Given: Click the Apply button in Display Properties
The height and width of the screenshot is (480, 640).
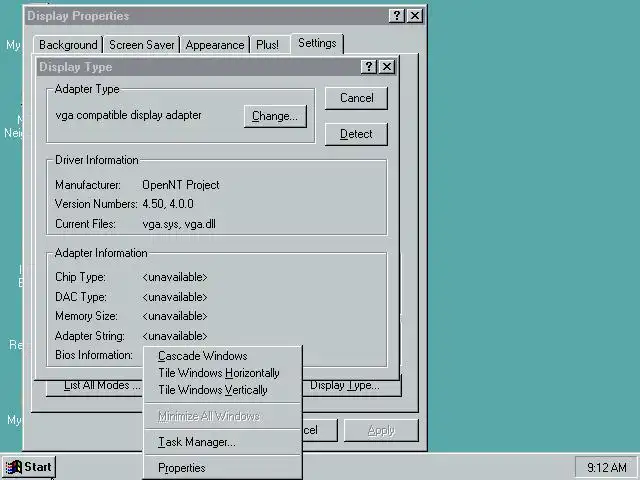Looking at the screenshot, I should (x=381, y=431).
